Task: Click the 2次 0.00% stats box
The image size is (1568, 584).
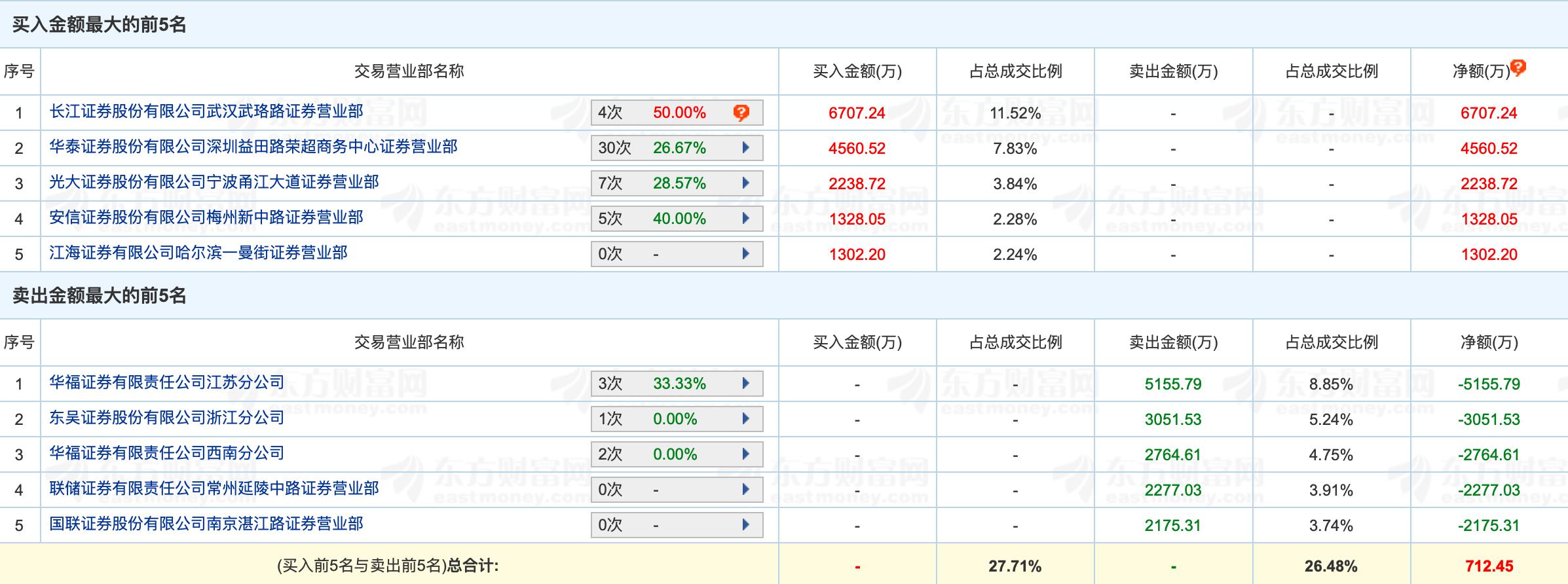Action: pyautogui.click(x=677, y=454)
